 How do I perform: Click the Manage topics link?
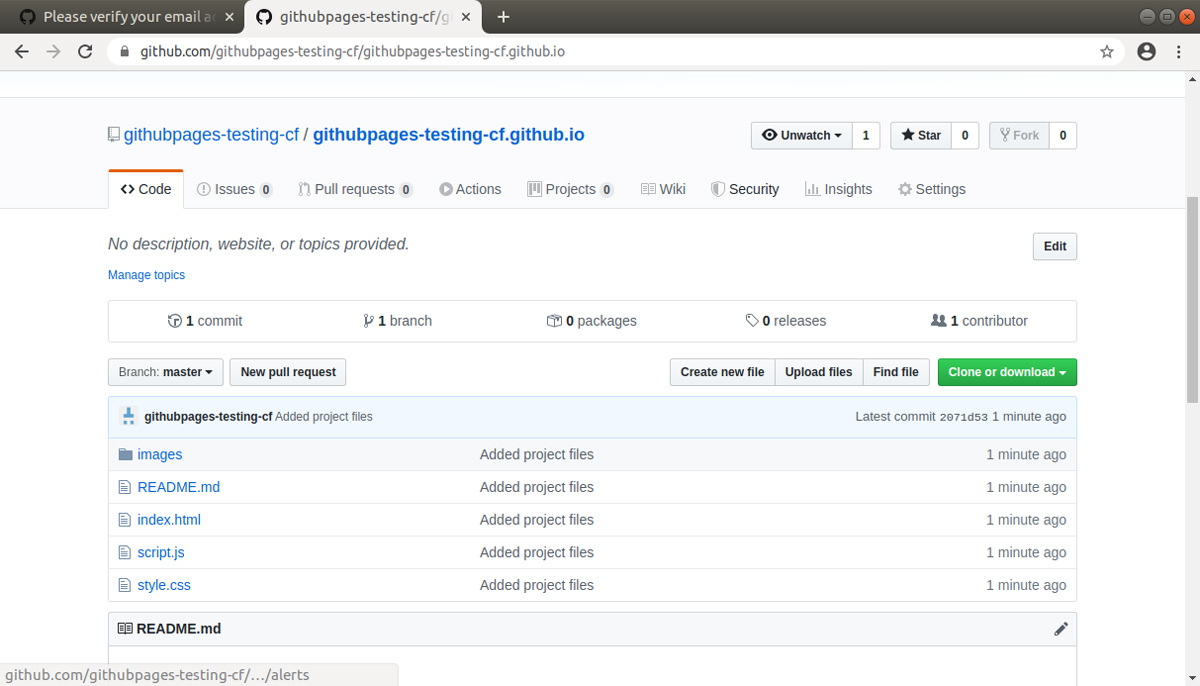146,274
